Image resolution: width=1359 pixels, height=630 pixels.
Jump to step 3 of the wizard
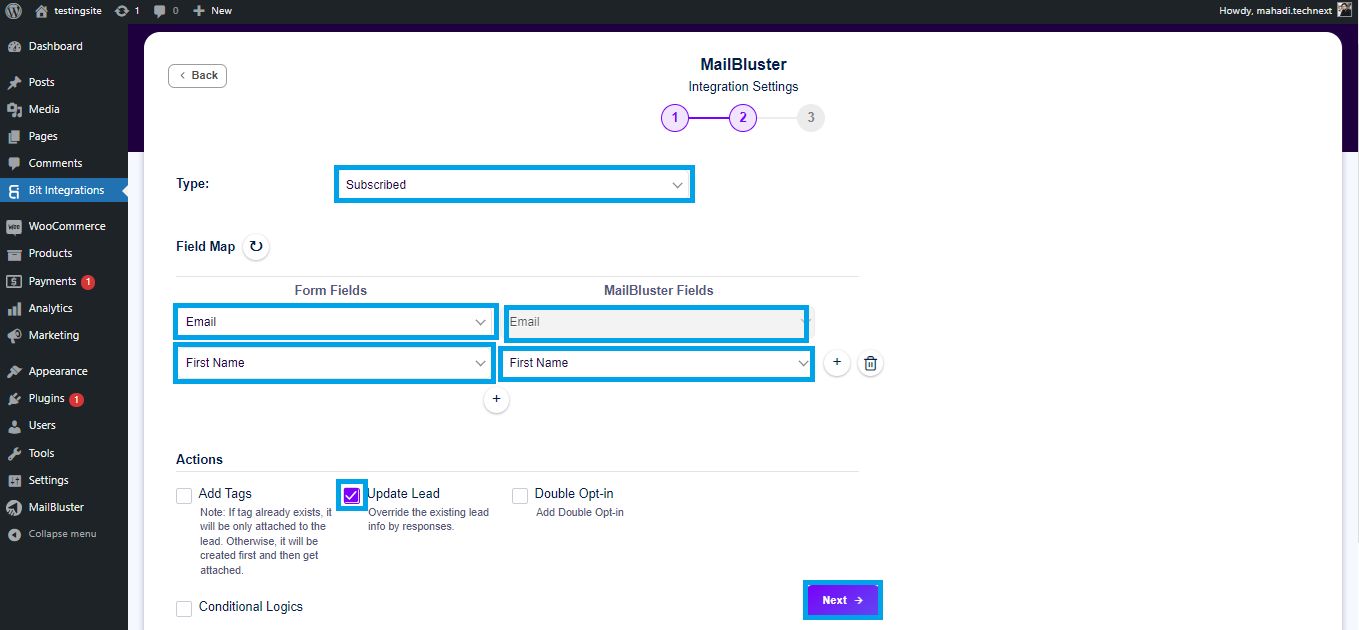pyautogui.click(x=811, y=118)
